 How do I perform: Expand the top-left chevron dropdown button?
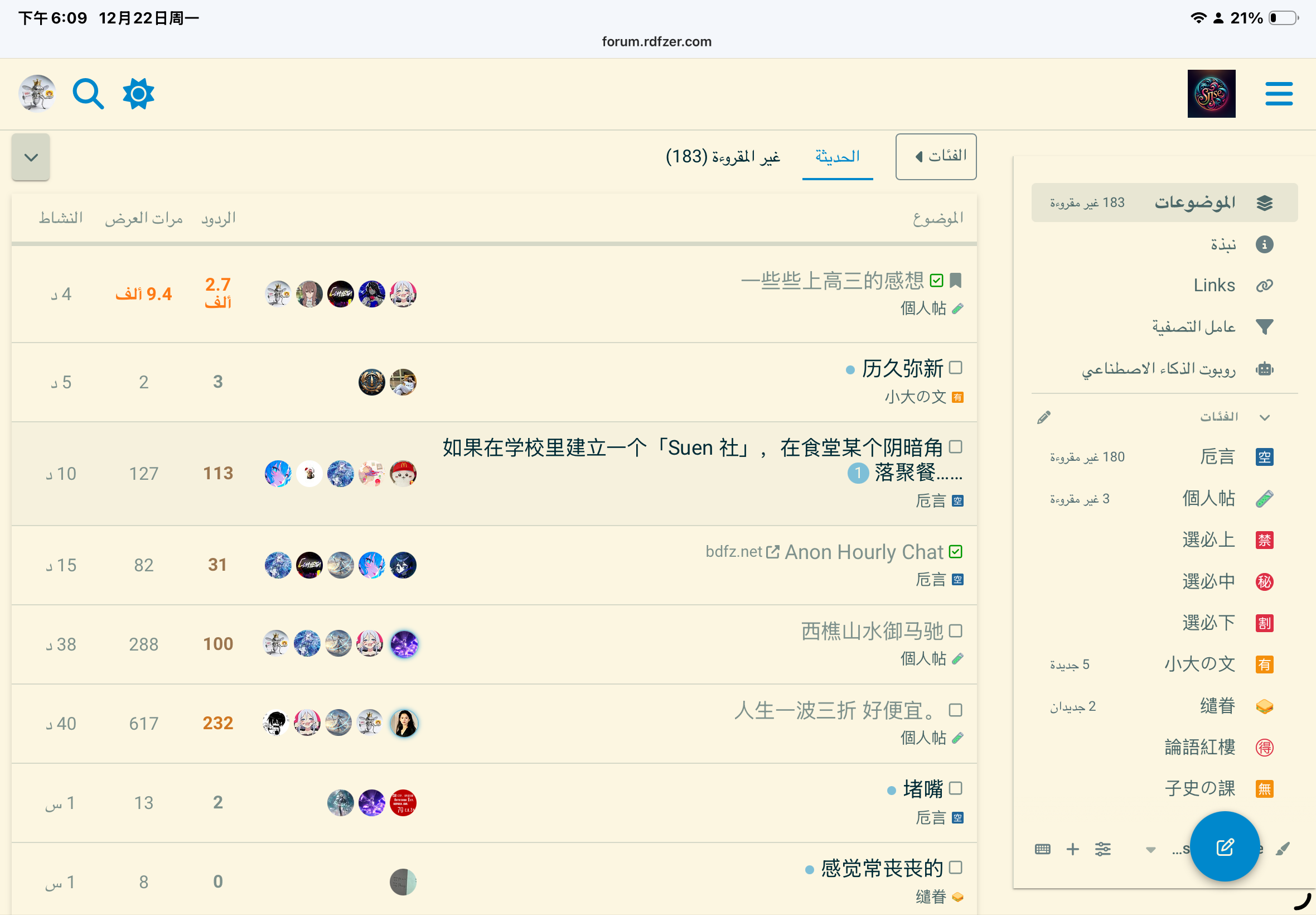tap(31, 157)
